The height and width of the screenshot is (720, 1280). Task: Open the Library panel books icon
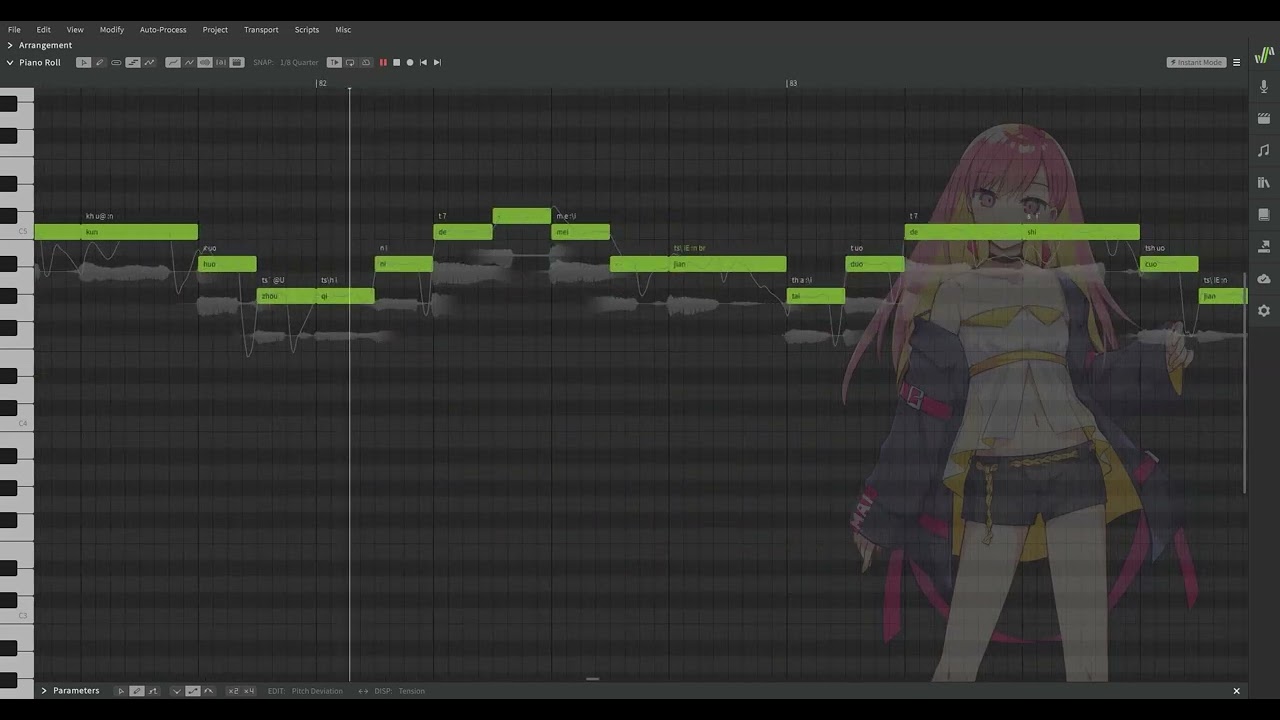point(1264,183)
